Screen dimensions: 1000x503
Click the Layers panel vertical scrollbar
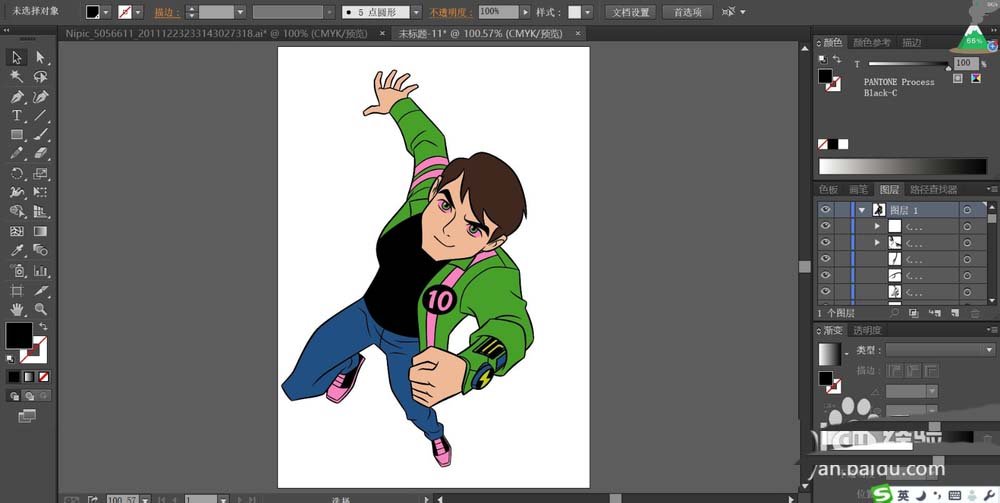coord(992,253)
